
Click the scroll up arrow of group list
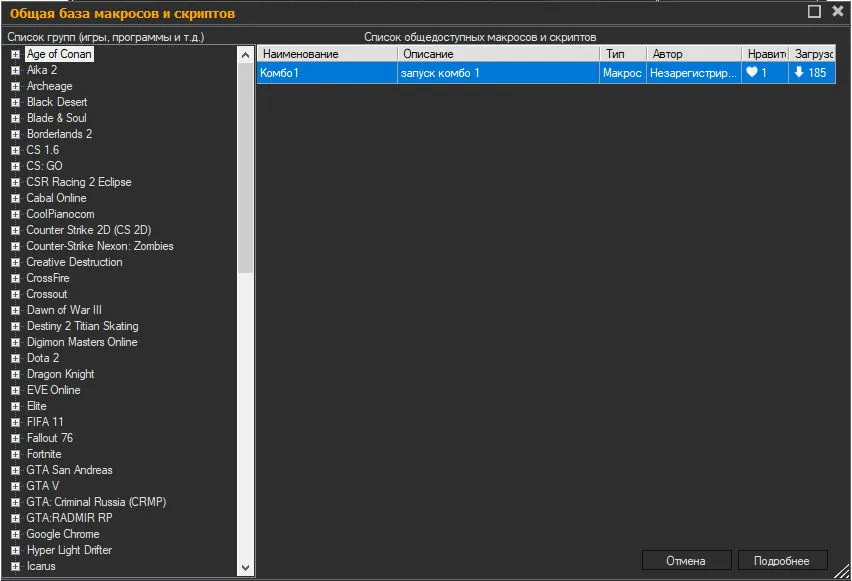click(246, 55)
